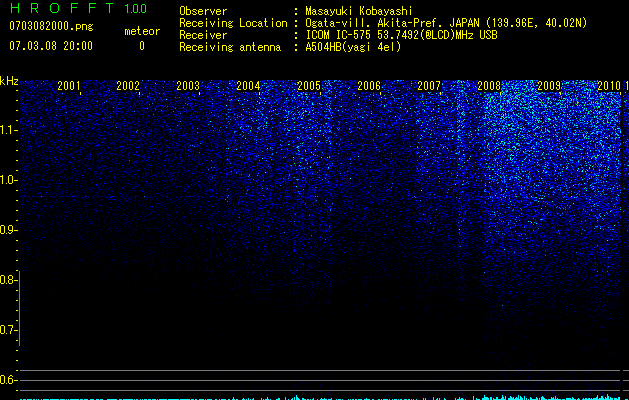Click the 2002 time marker
The image size is (629, 400).
(128, 85)
